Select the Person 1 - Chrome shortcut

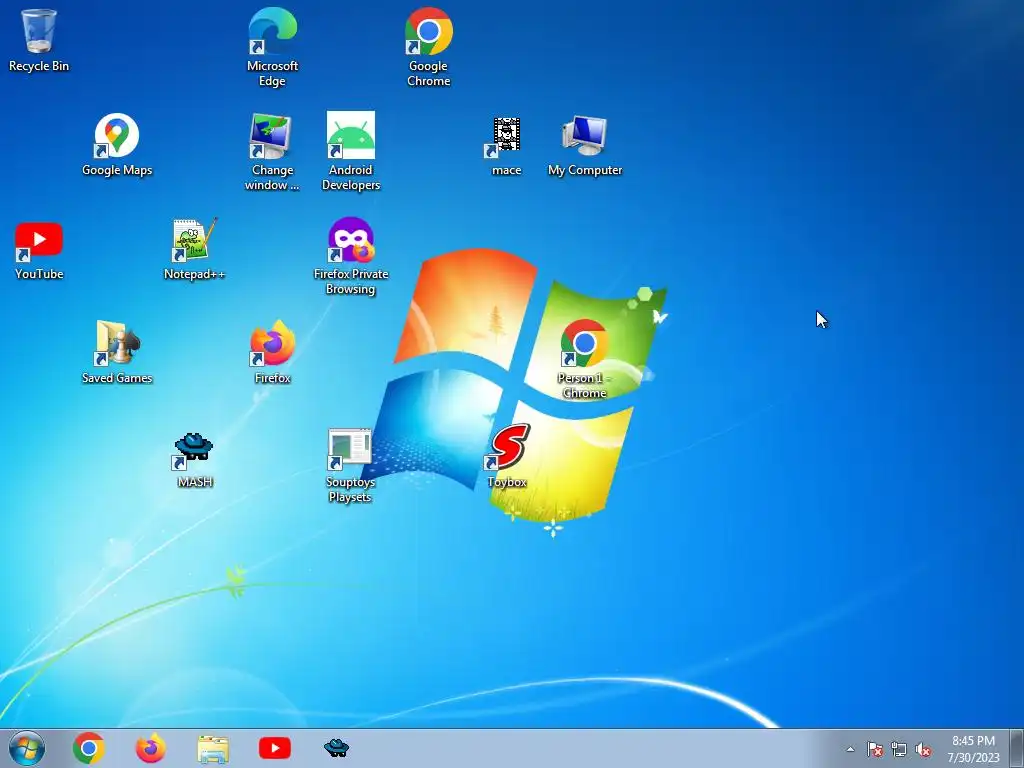[583, 359]
